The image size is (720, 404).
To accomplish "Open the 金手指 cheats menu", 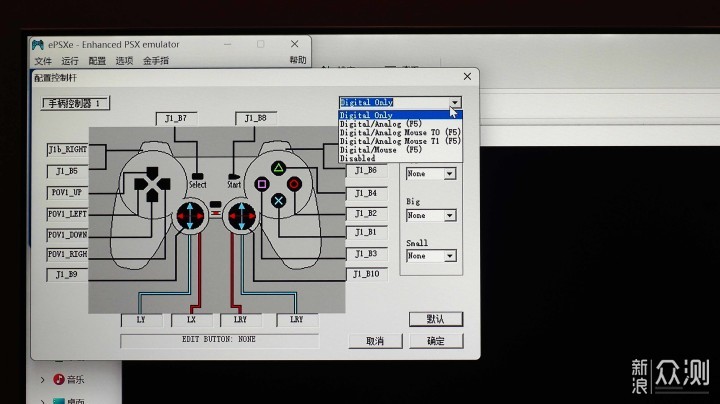I will point(156,61).
